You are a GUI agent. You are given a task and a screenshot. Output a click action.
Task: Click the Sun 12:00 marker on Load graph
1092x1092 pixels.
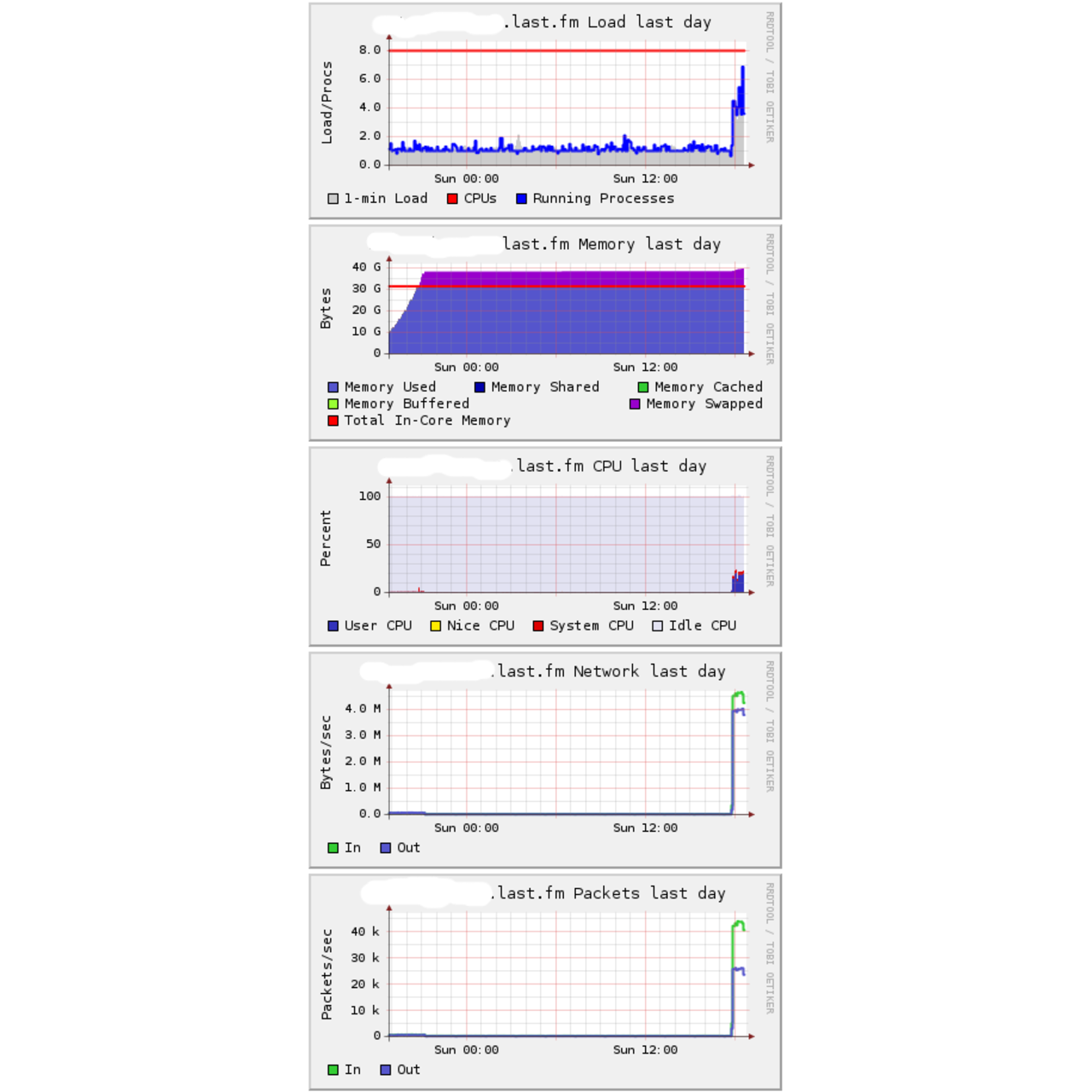coord(645,179)
